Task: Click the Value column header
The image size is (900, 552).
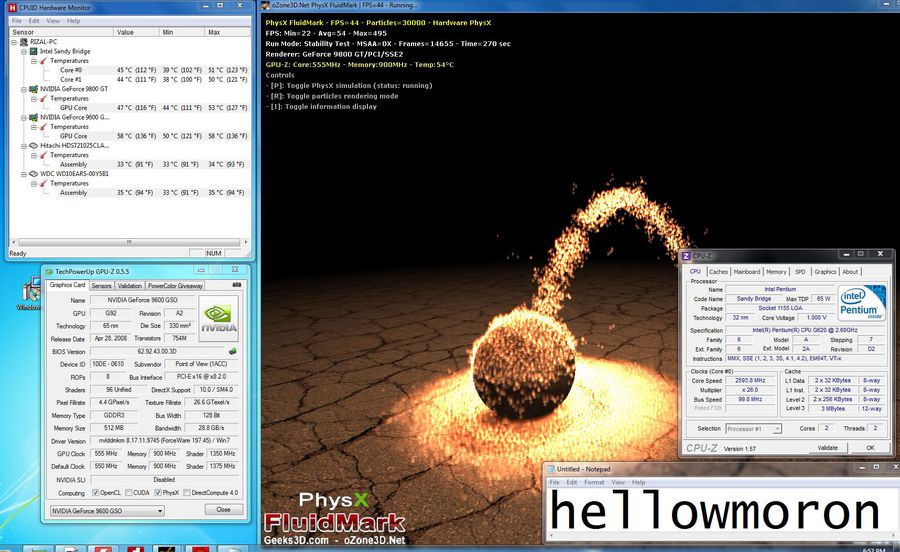Action: tap(135, 32)
